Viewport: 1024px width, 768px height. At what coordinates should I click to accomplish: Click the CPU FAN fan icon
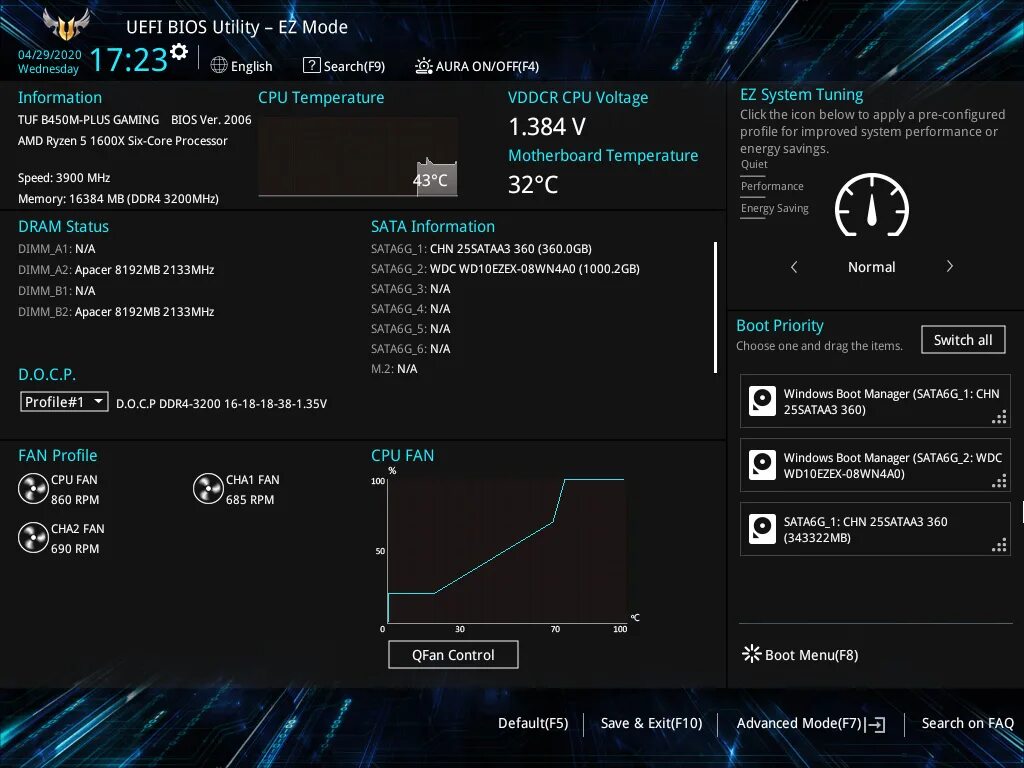pos(33,488)
